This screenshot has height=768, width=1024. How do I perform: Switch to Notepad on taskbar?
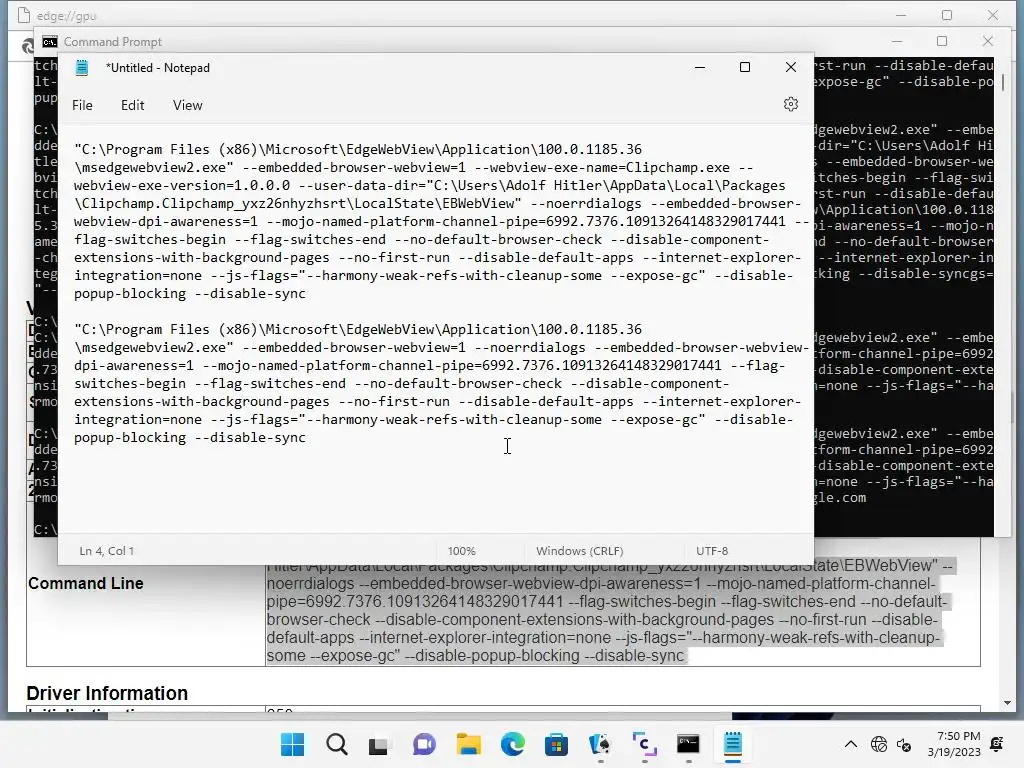pos(733,744)
